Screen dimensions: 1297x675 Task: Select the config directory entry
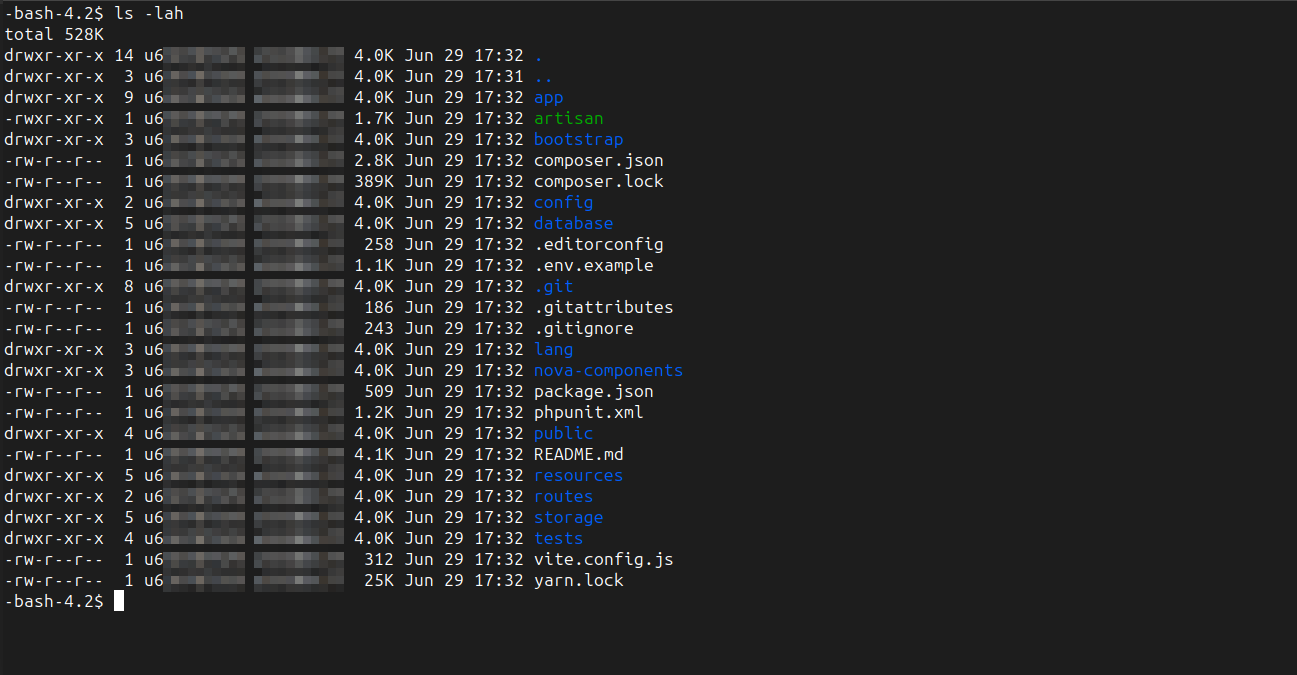click(x=563, y=202)
